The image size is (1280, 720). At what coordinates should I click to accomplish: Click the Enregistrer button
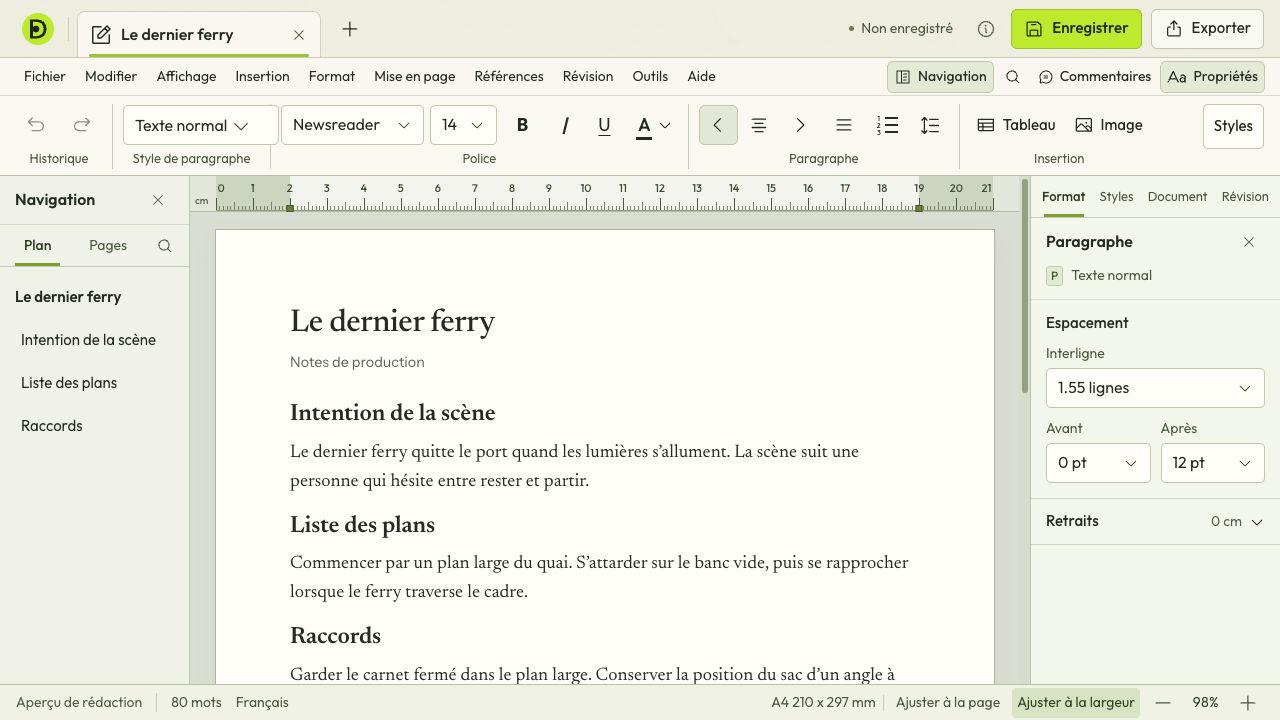[x=1077, y=29]
